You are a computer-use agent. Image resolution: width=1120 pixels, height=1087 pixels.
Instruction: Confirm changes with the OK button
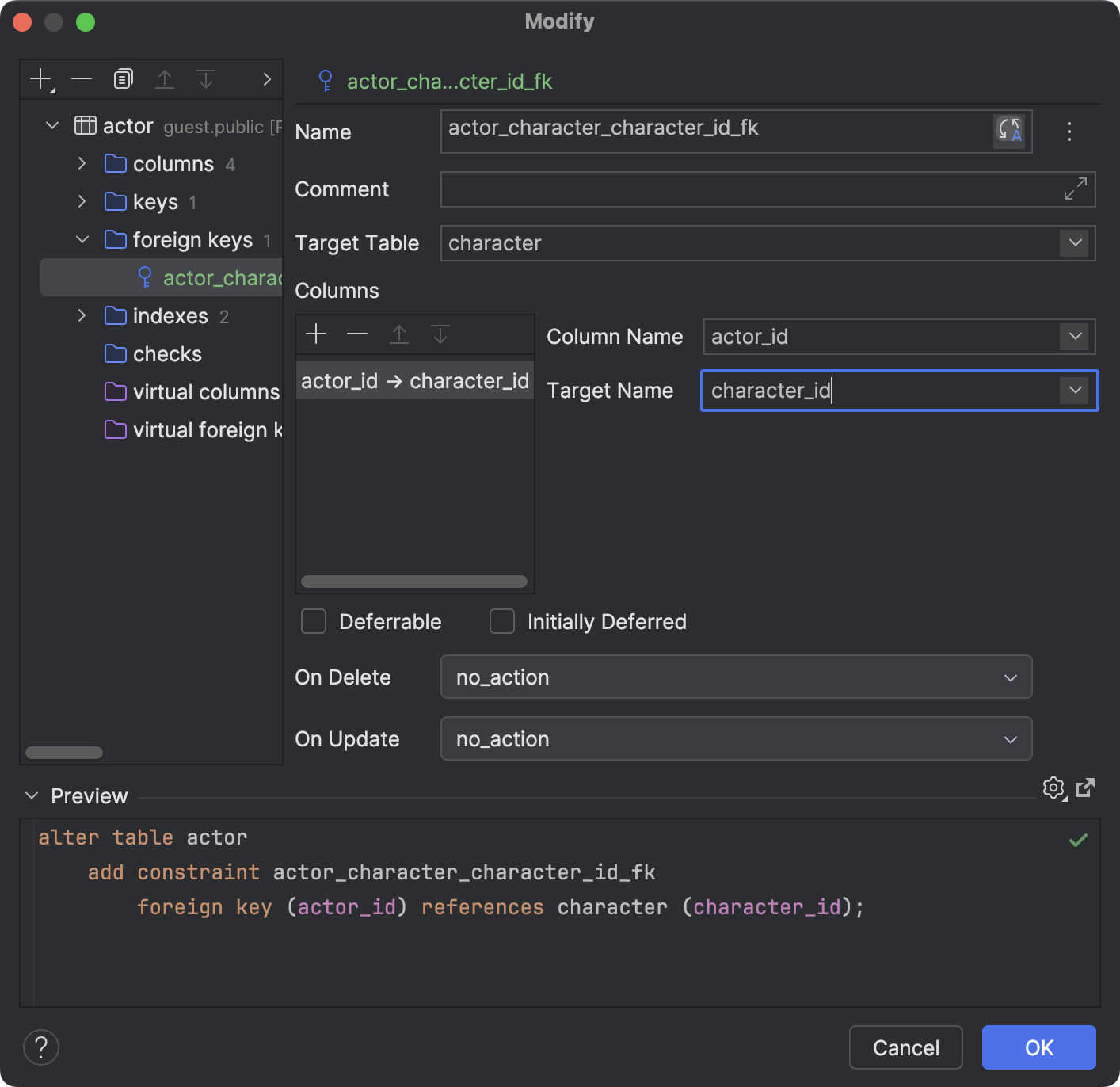[1038, 1047]
